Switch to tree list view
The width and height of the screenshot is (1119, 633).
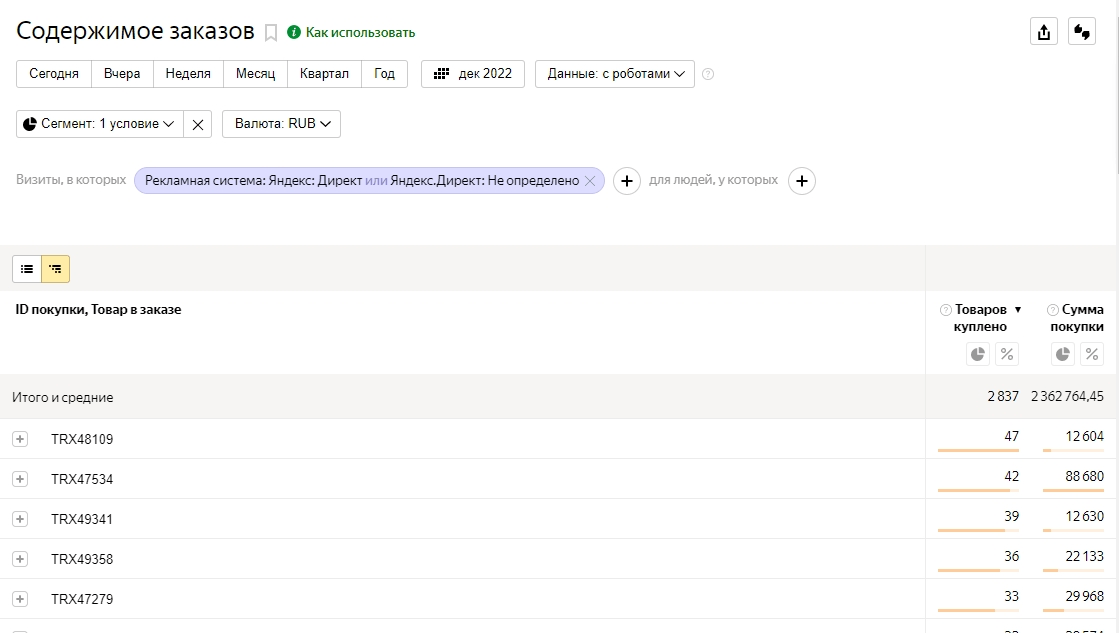click(55, 269)
